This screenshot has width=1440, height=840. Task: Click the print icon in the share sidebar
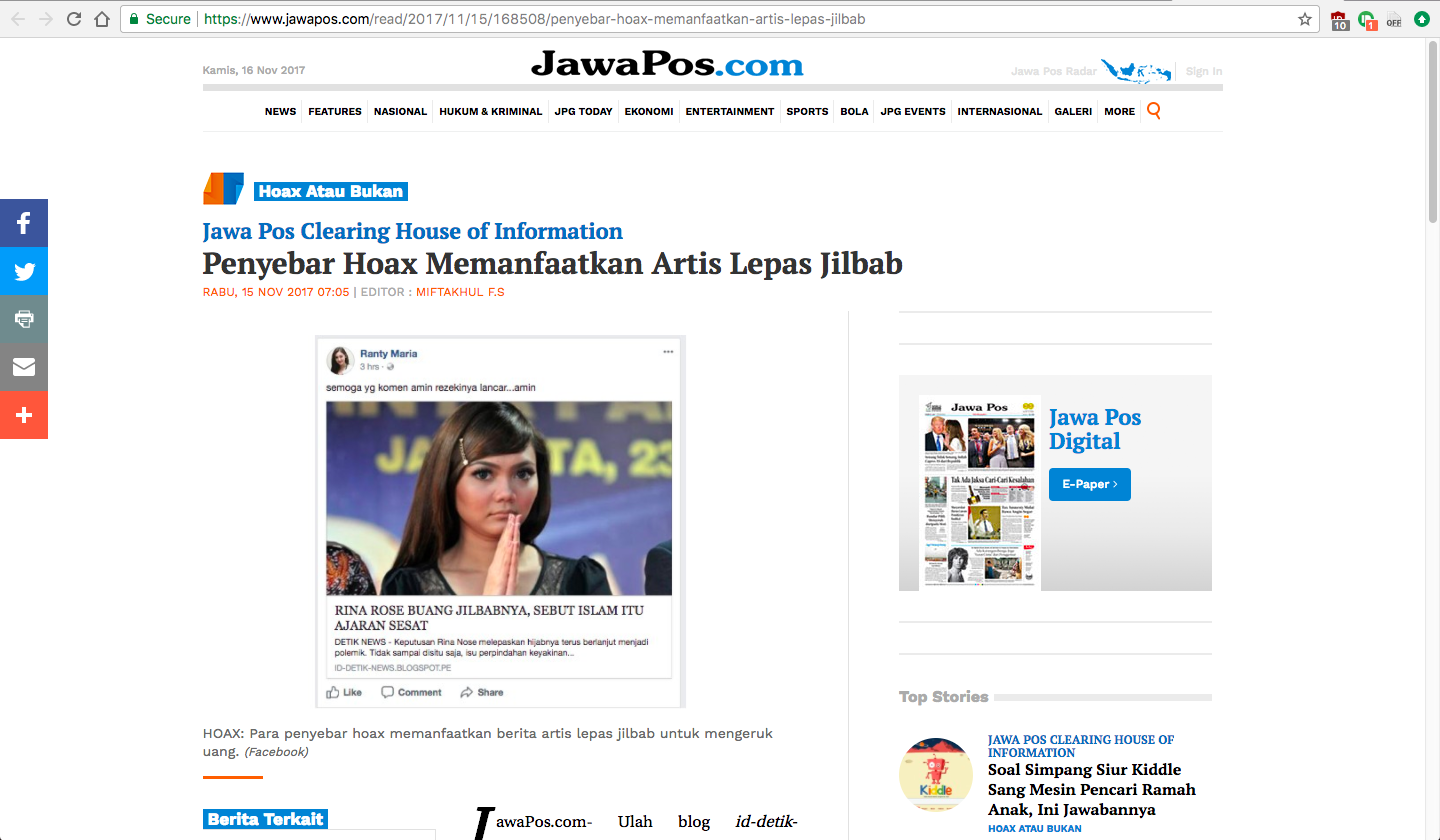(x=24, y=319)
